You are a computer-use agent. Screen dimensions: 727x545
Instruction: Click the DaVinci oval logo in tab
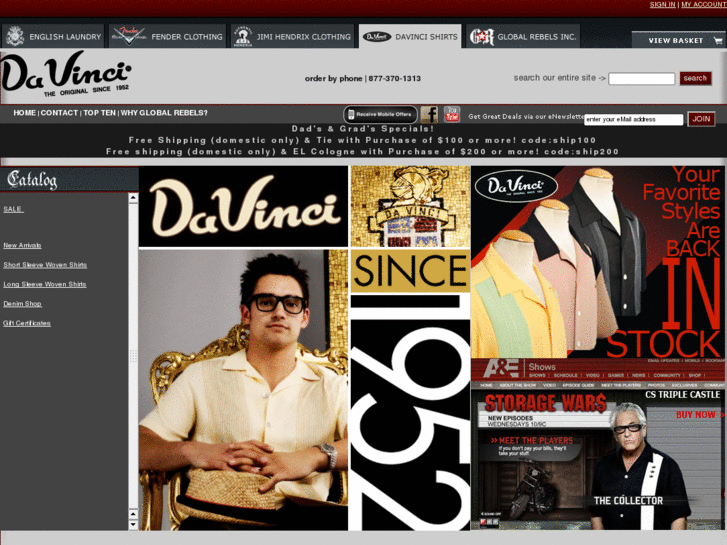click(376, 37)
